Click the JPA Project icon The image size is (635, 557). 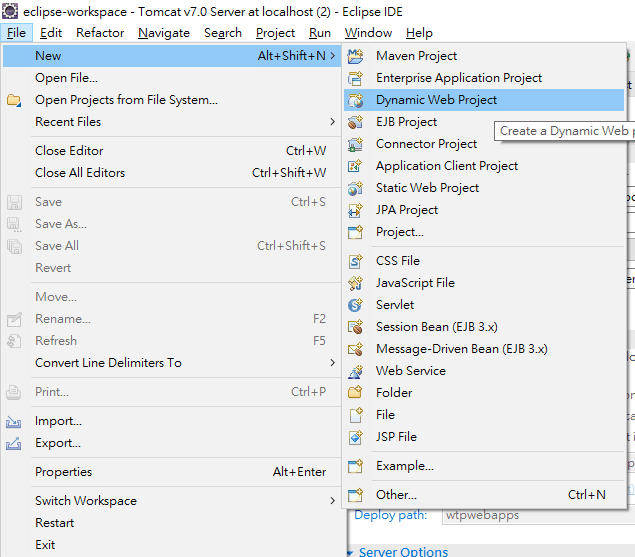(356, 210)
